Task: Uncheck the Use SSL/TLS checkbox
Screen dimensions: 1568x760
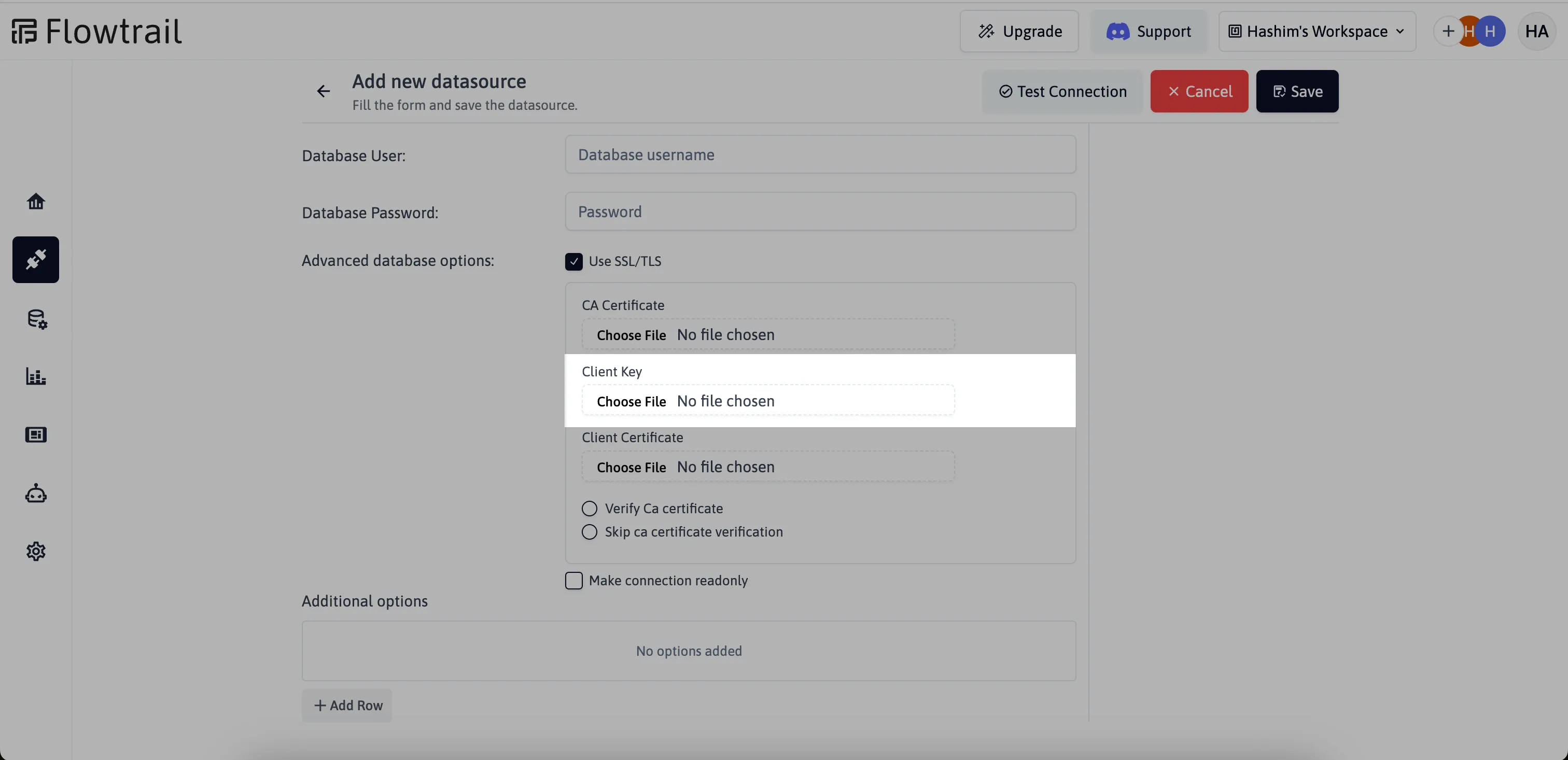Action: [573, 262]
